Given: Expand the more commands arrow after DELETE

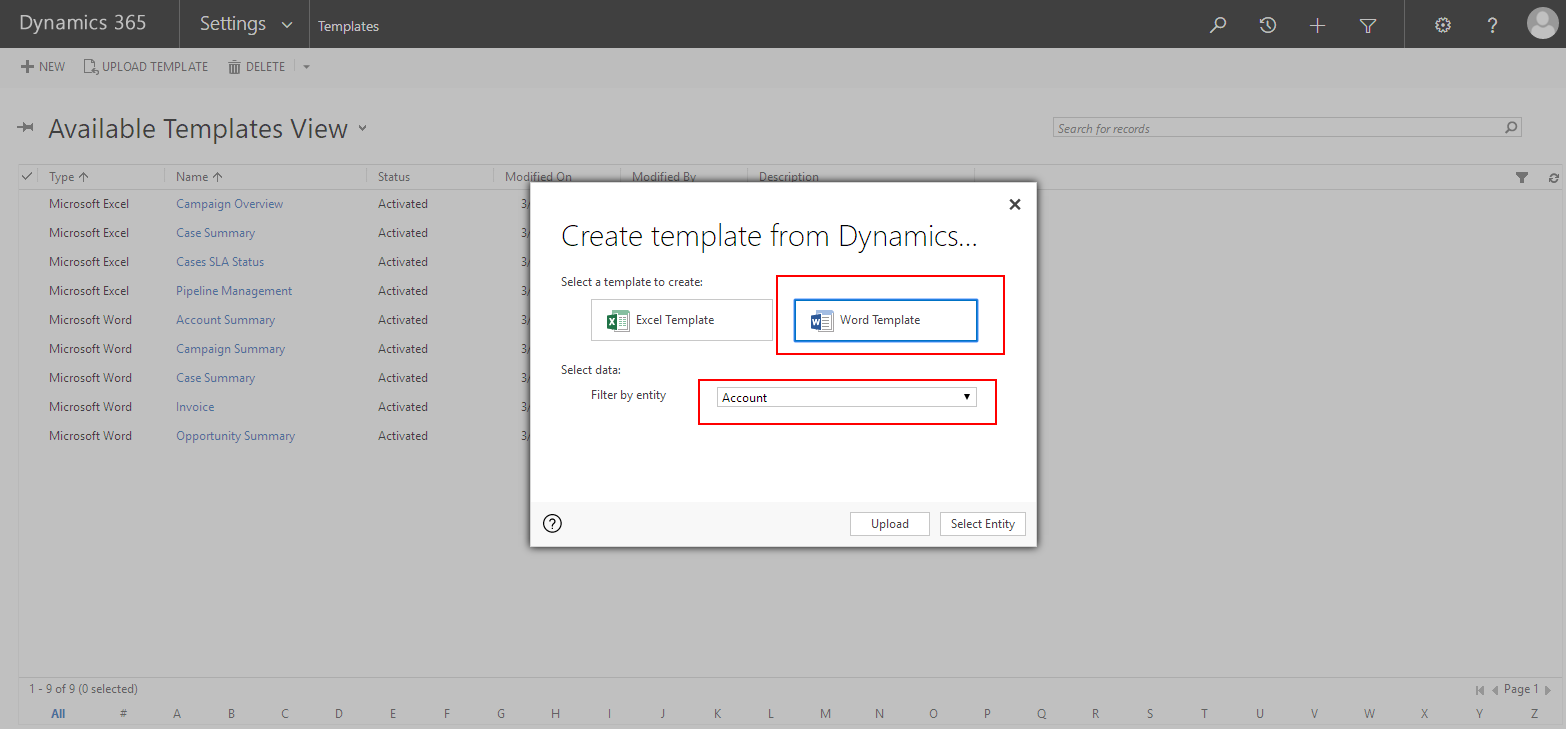Looking at the screenshot, I should 306,67.
